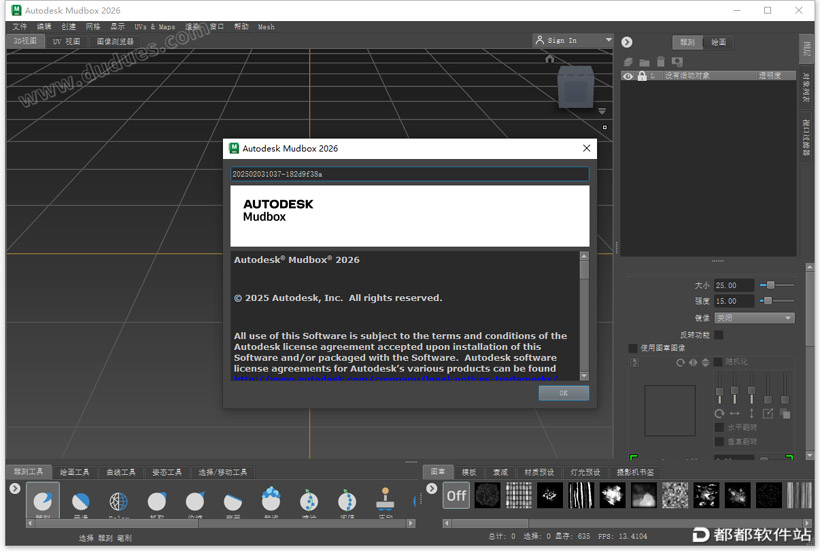Image resolution: width=820 pixels, height=551 pixels.
Task: Click the new layer icon in layers panel
Action: tap(629, 62)
